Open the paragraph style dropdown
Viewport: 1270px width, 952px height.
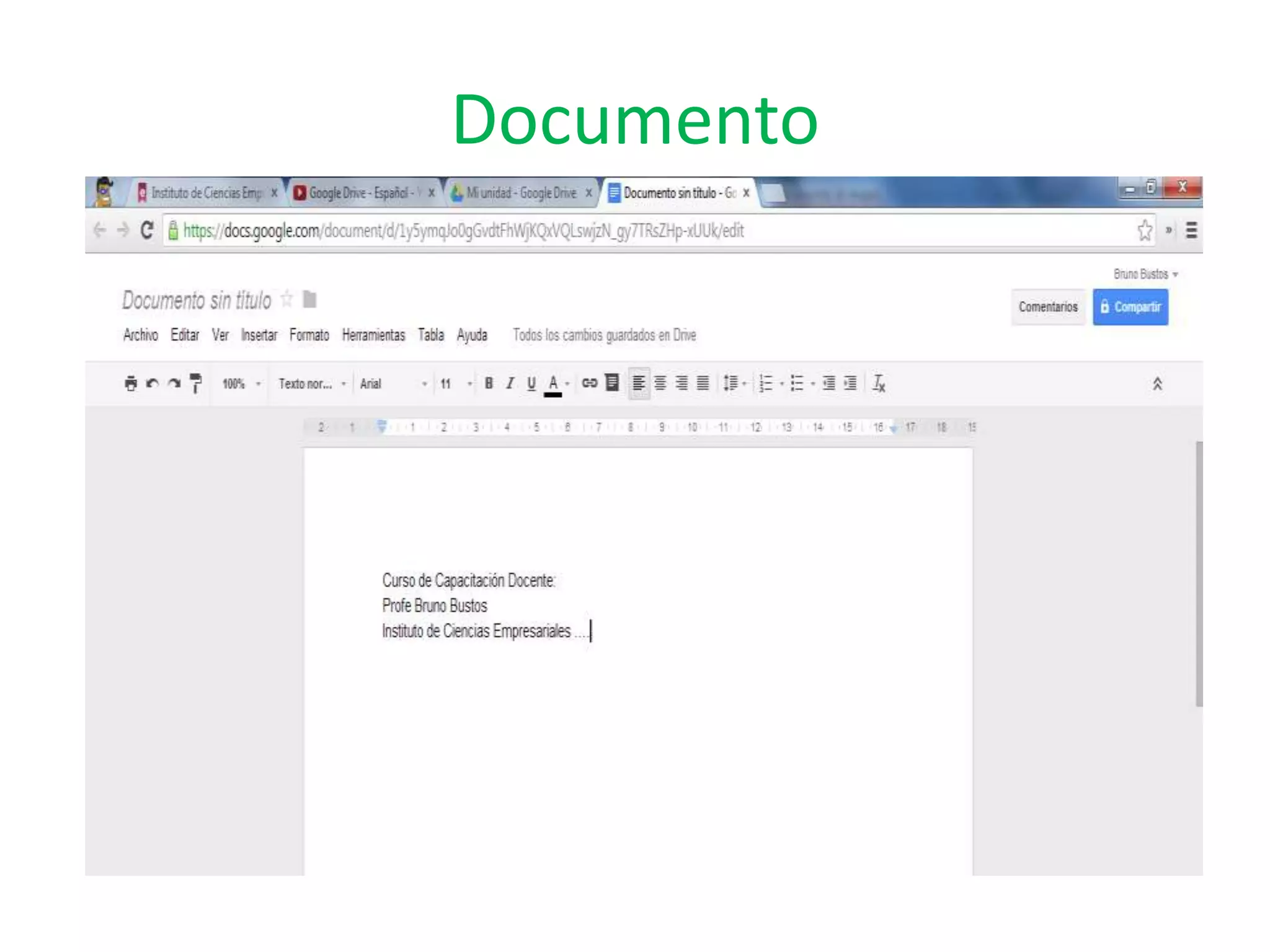click(x=312, y=384)
